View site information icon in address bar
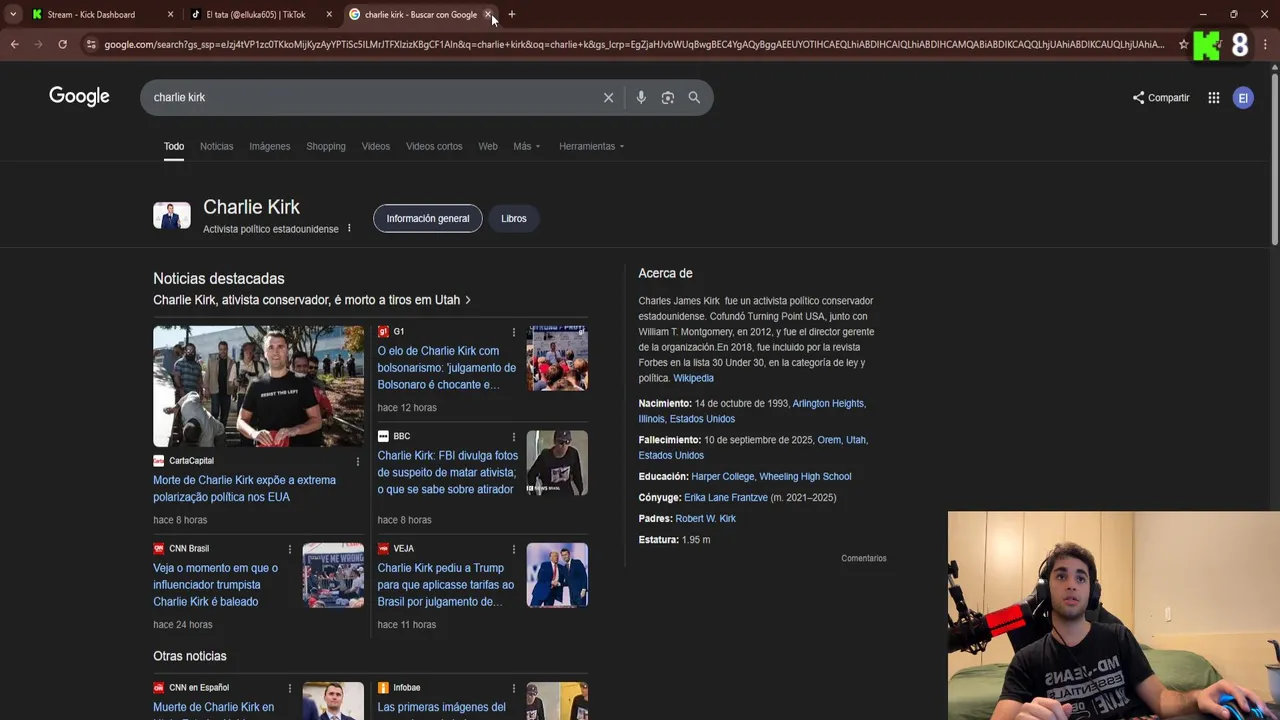 pos(91,44)
